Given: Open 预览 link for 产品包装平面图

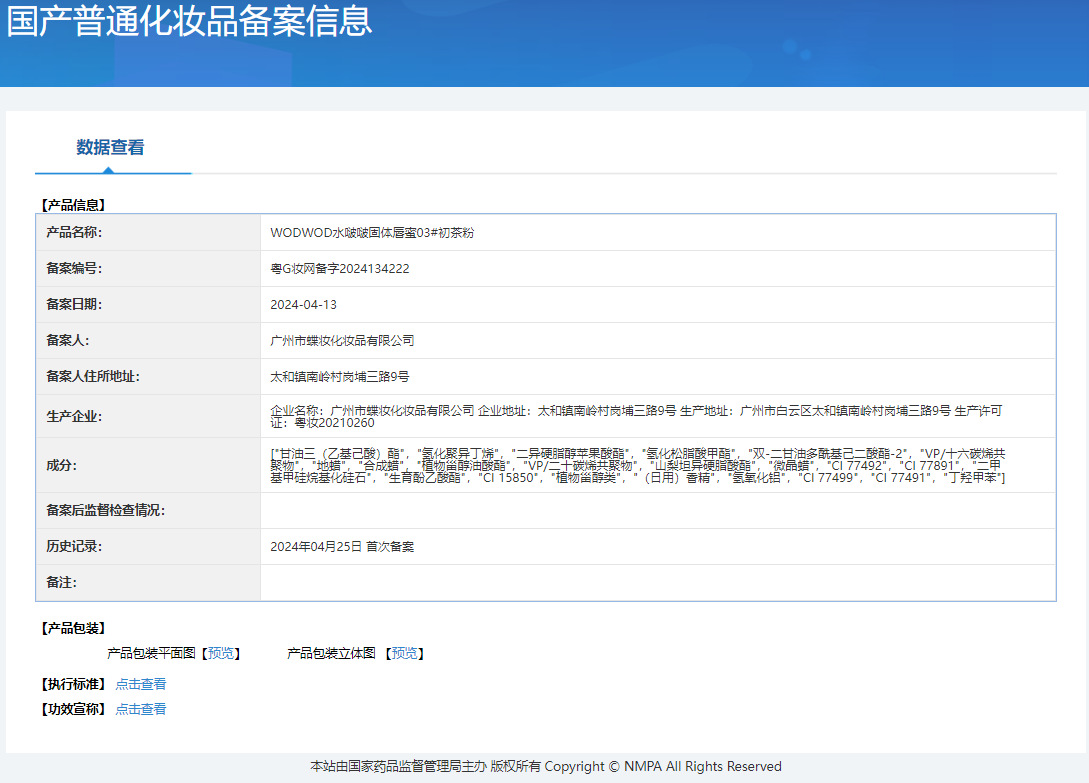Looking at the screenshot, I should [222, 653].
